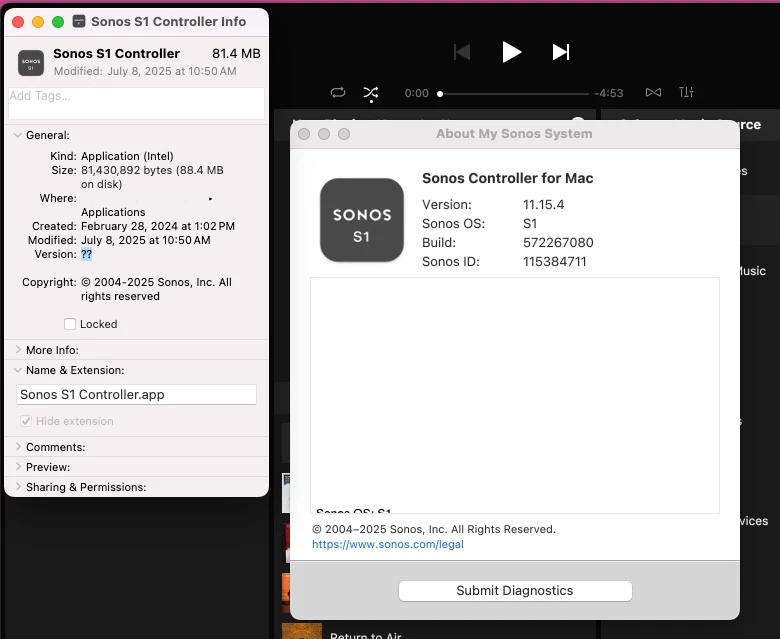Click the Add Tags field
780x639 pixels.
coord(136,103)
